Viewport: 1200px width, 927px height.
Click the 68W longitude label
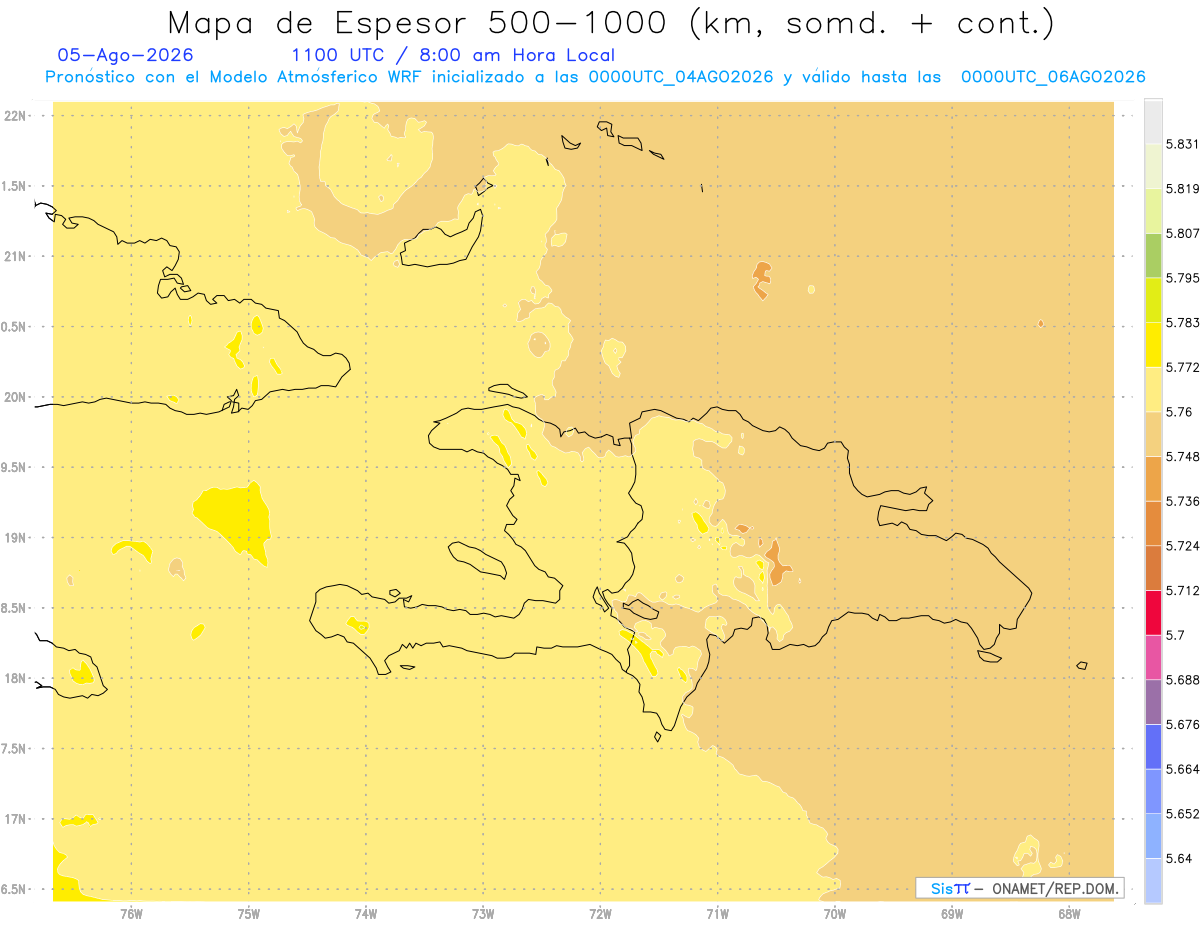point(1069,913)
